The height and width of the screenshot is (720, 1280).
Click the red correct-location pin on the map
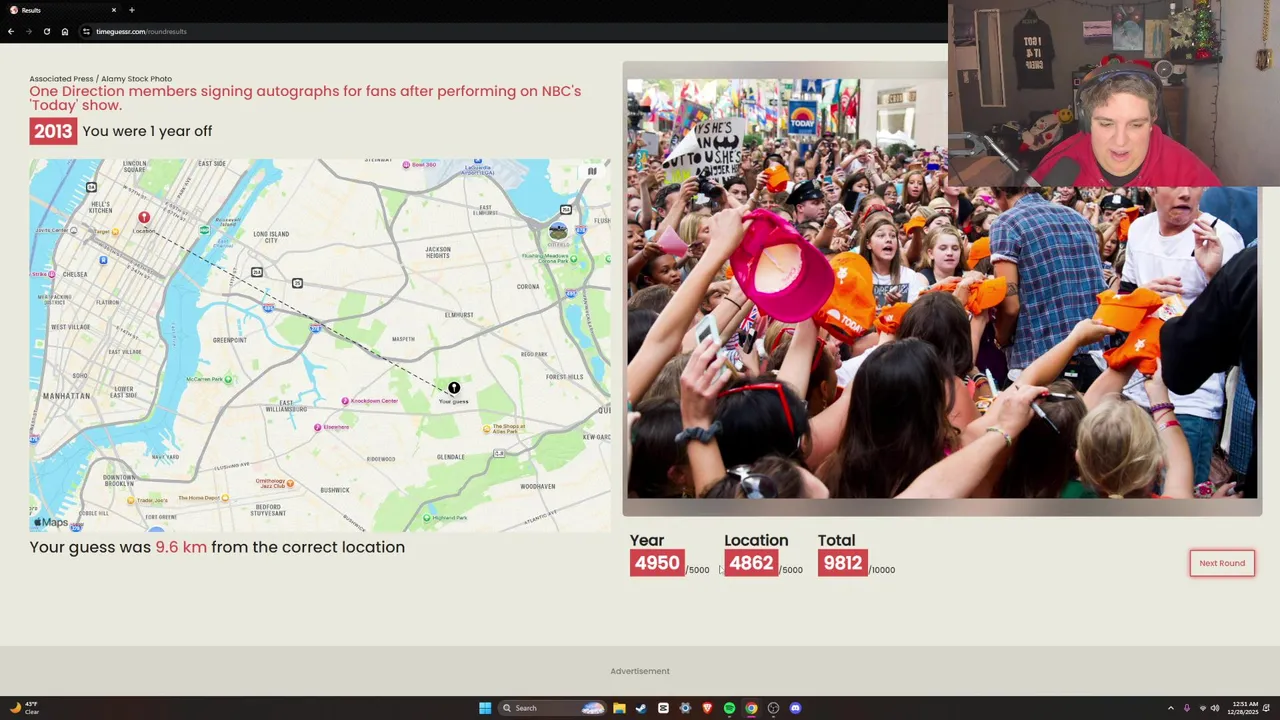(x=144, y=217)
